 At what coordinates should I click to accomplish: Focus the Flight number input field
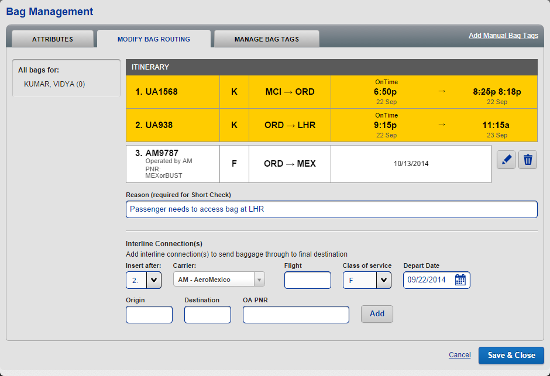coord(307,280)
